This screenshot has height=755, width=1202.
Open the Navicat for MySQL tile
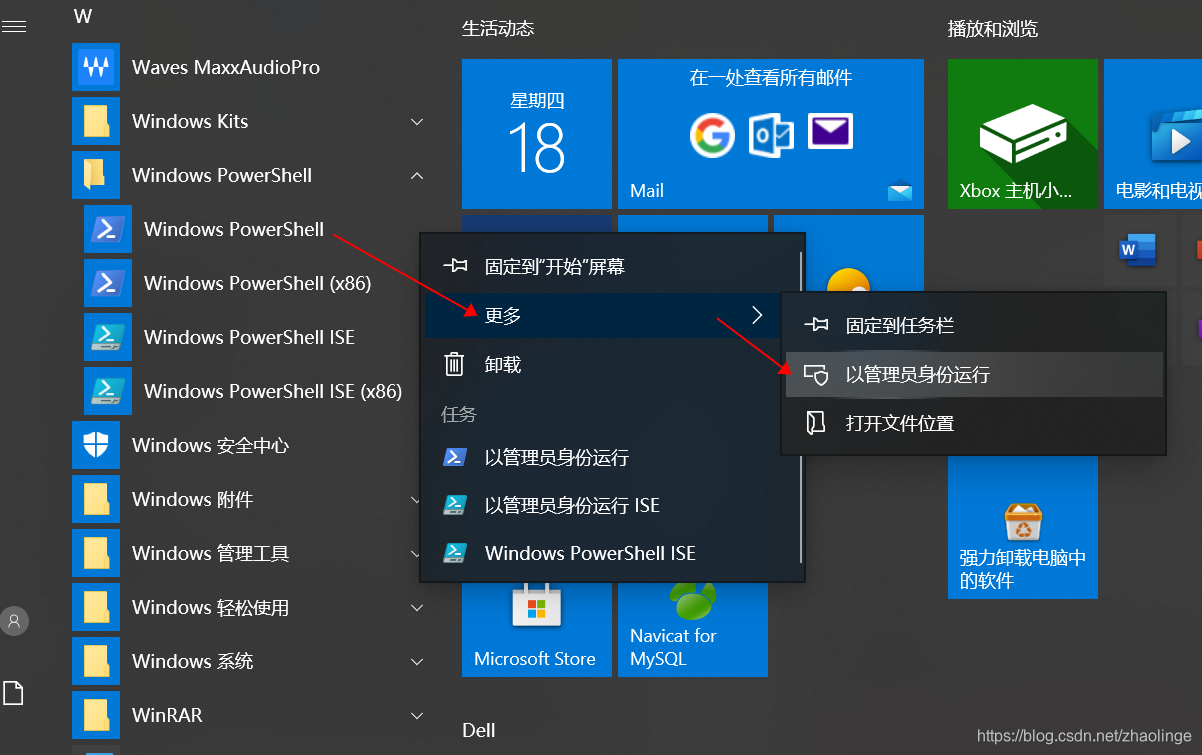693,630
